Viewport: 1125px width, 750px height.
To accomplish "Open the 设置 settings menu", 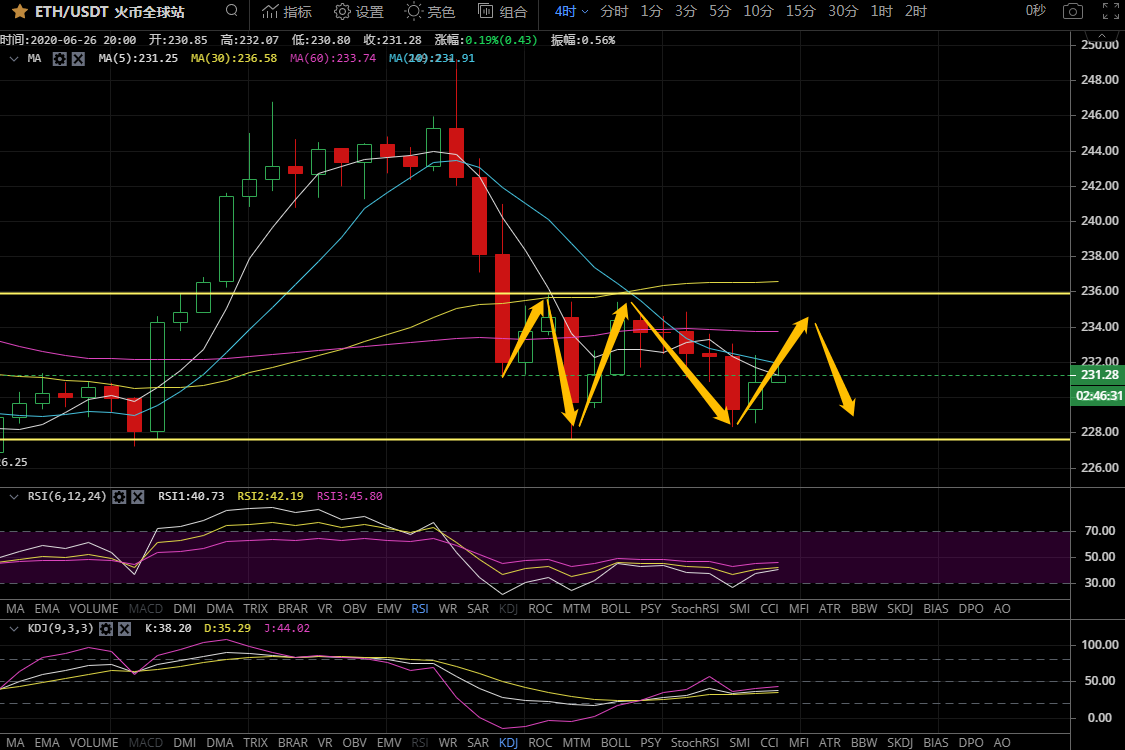I will [x=359, y=12].
